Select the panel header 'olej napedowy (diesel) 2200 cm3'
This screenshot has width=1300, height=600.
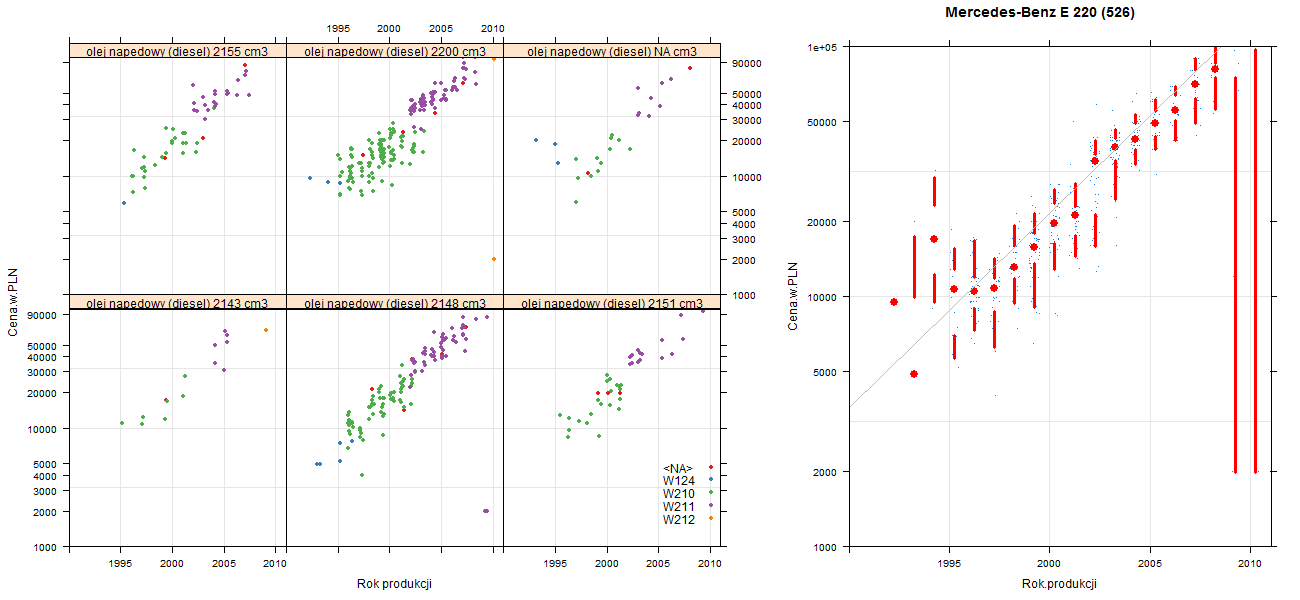pyautogui.click(x=395, y=51)
